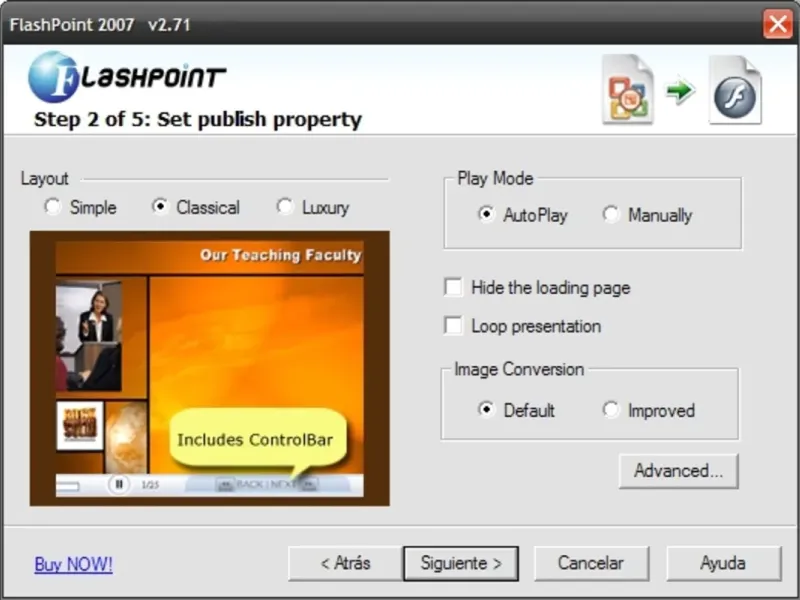Click the green conversion arrow icon

point(681,91)
